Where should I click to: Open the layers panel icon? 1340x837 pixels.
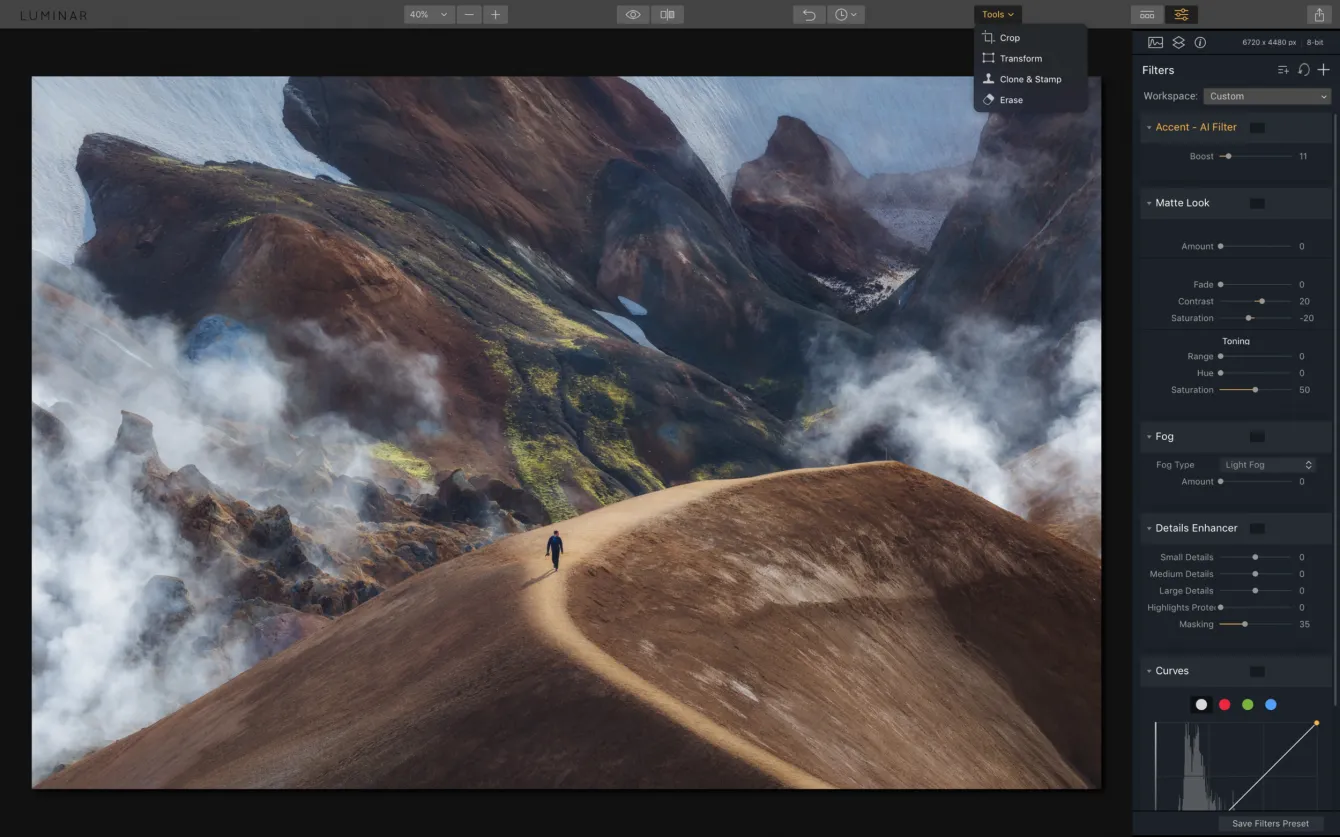1178,43
